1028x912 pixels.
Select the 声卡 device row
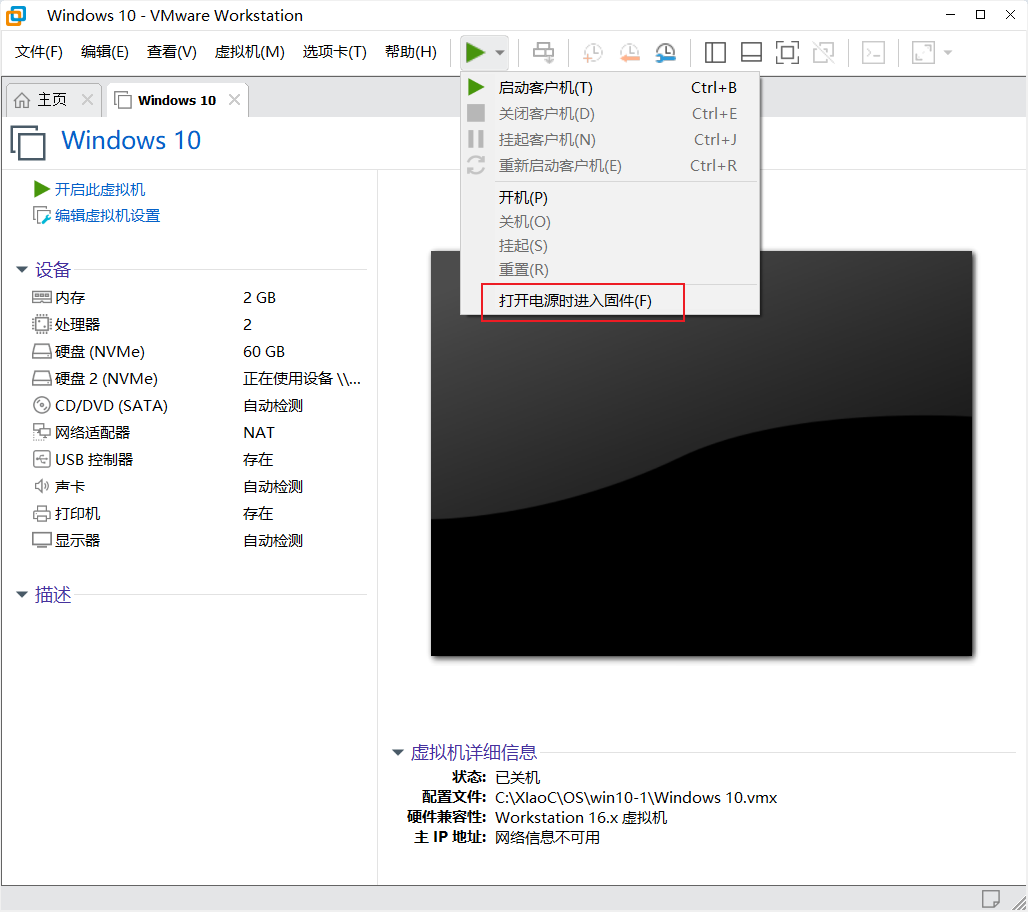coord(197,486)
